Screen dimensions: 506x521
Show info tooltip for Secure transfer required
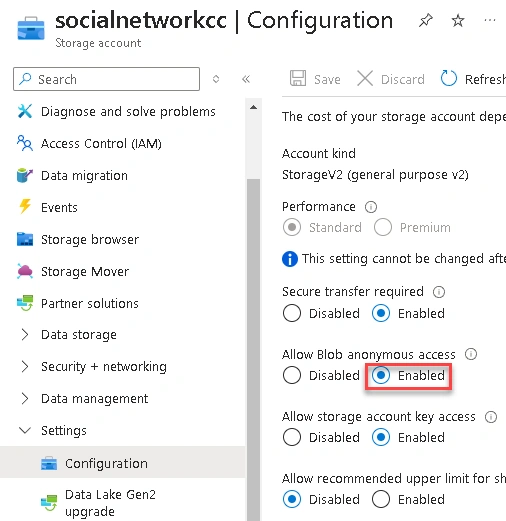pos(439,292)
